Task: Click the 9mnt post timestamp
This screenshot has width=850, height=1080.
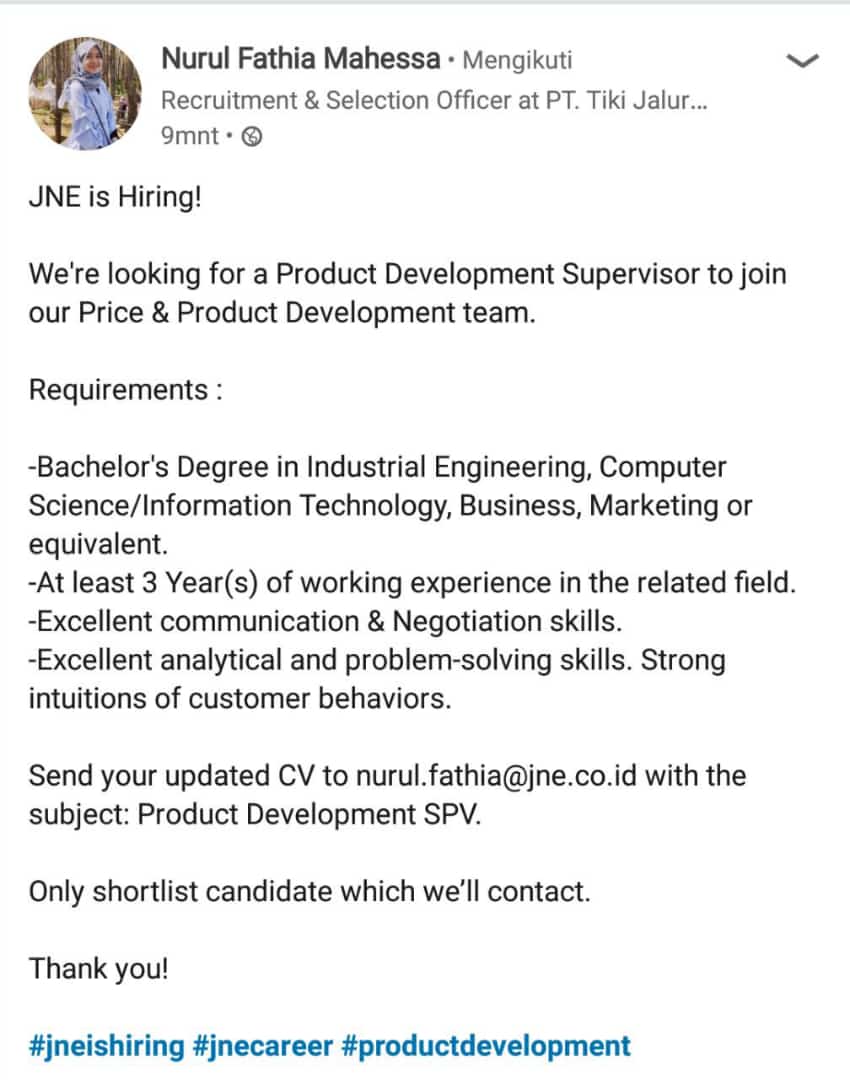Action: click(188, 136)
